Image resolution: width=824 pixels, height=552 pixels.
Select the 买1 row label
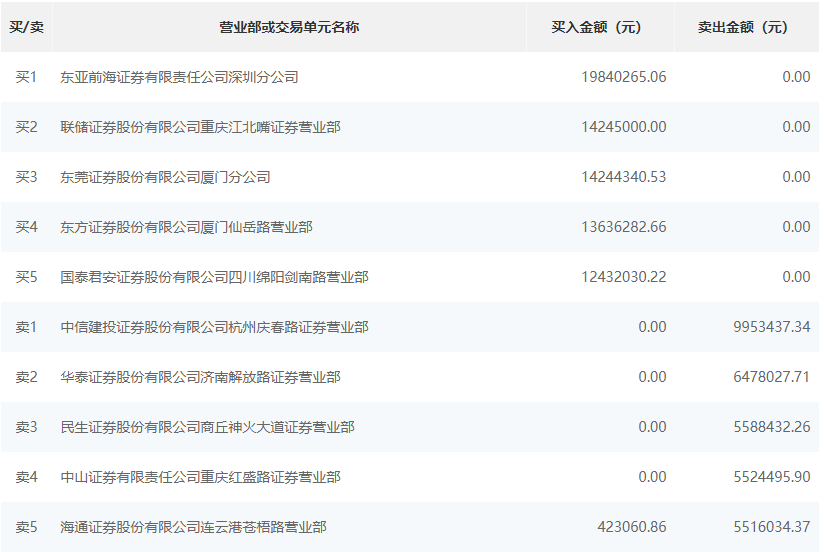(x=26, y=77)
